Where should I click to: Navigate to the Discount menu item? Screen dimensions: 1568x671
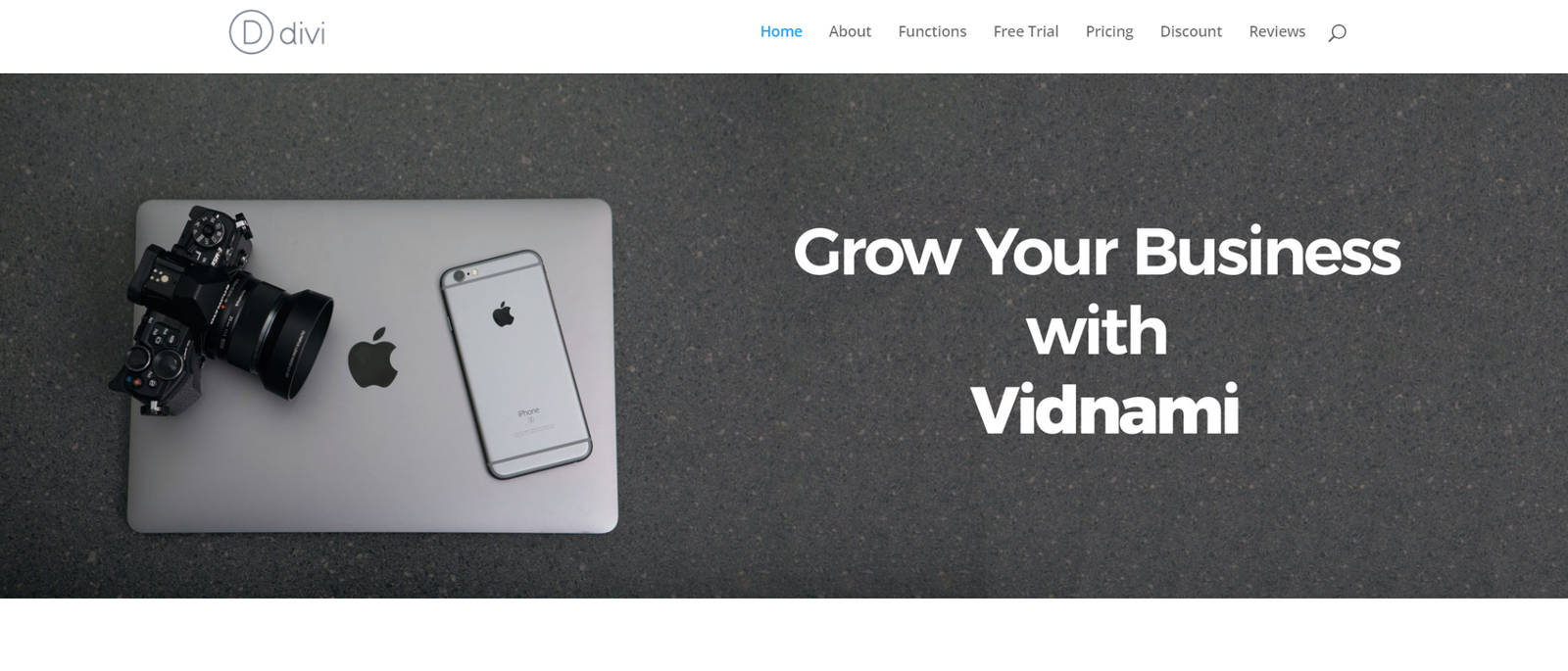pyautogui.click(x=1191, y=31)
